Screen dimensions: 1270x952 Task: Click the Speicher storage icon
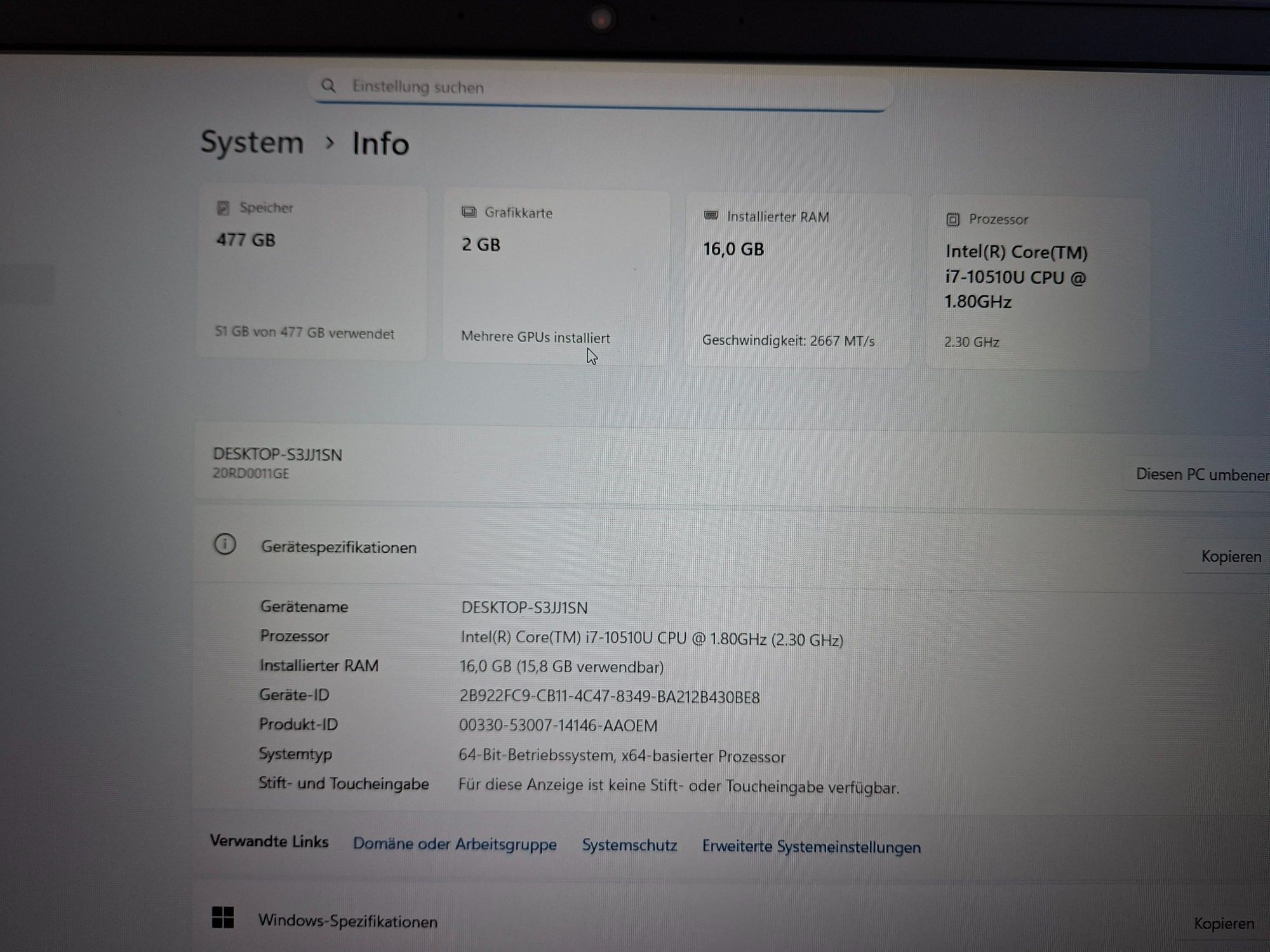[223, 208]
